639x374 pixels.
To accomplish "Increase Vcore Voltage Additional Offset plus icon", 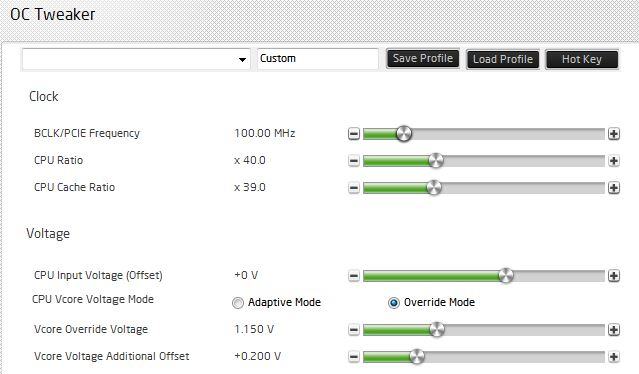I will point(614,357).
